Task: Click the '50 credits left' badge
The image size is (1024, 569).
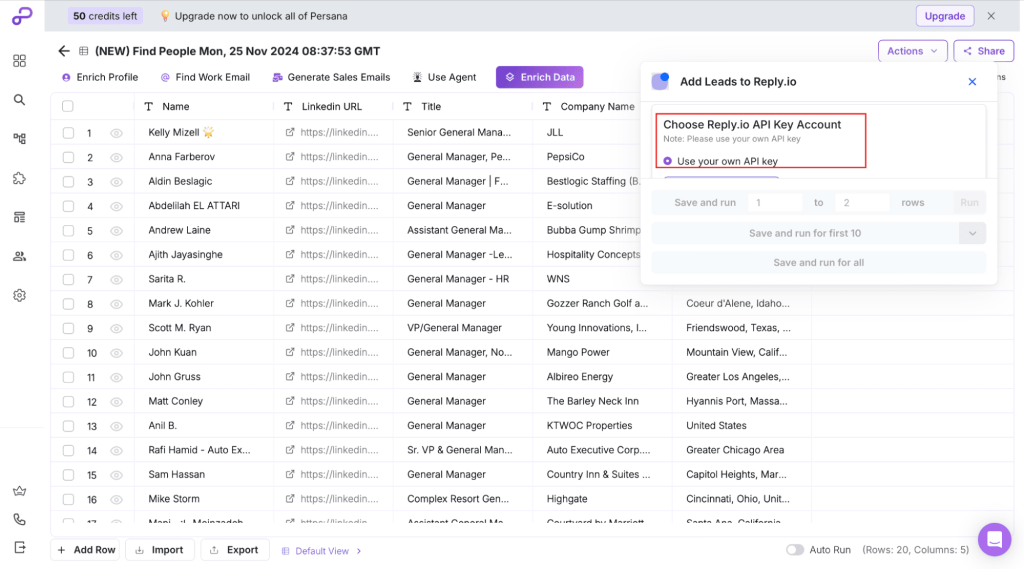Action: coord(105,16)
